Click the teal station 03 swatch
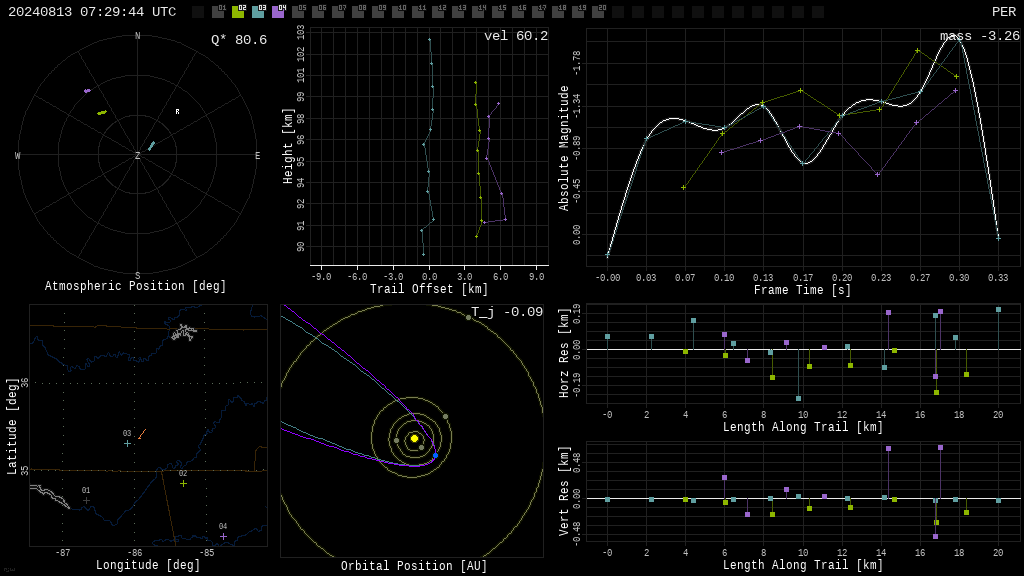 (x=259, y=12)
